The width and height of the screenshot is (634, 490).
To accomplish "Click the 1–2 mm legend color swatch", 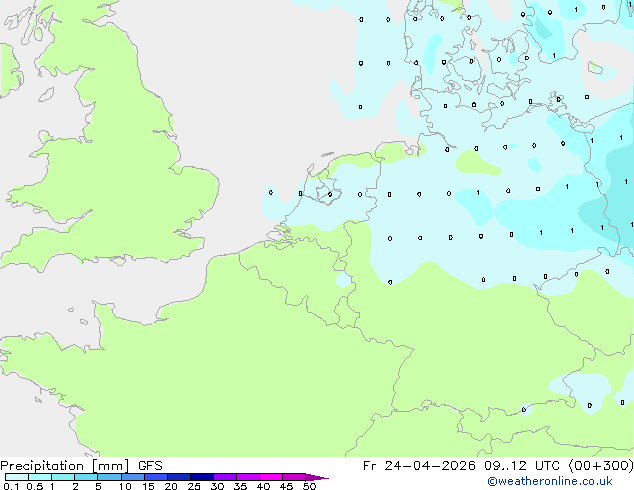I will point(63,477).
